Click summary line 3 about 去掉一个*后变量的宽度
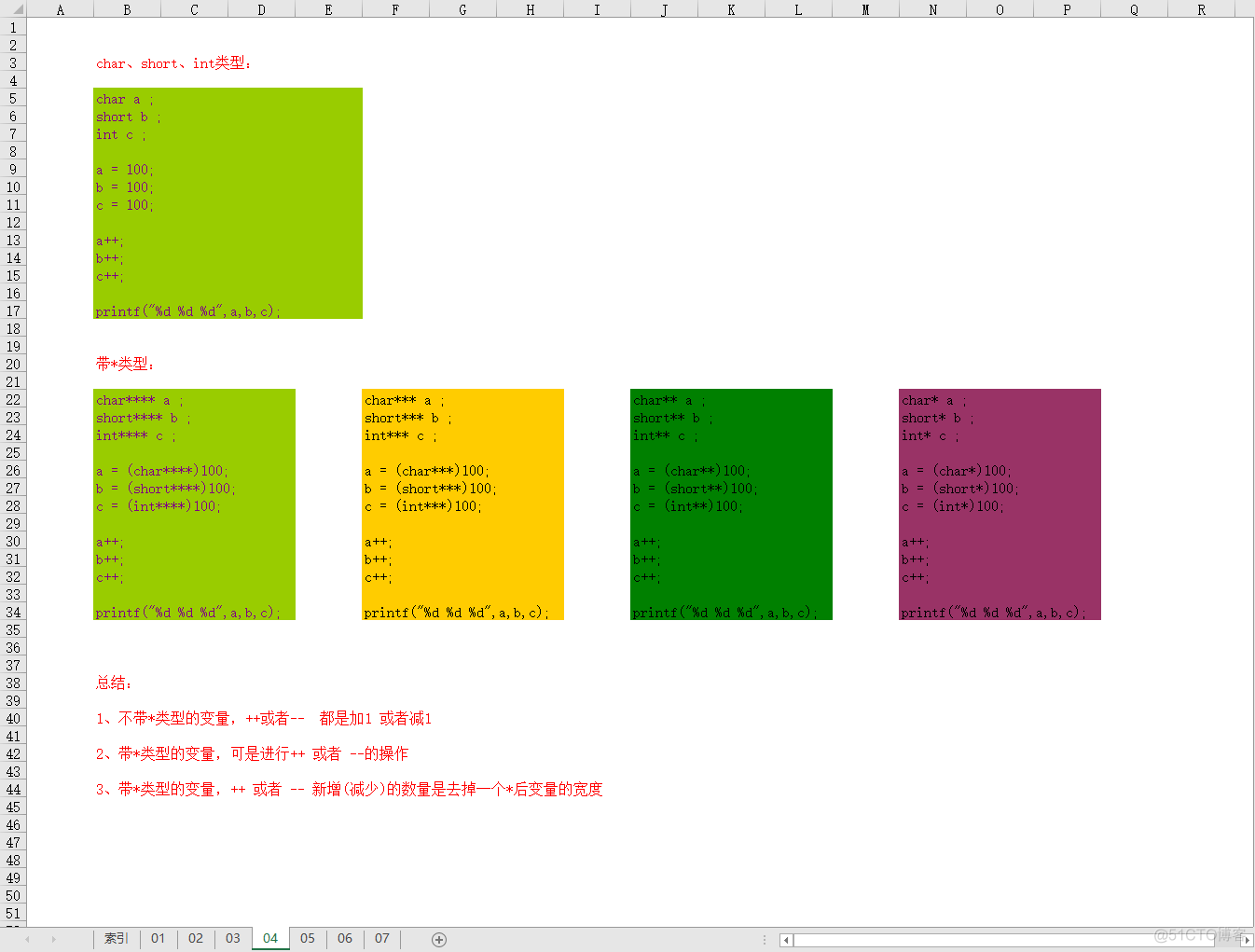 click(350, 790)
